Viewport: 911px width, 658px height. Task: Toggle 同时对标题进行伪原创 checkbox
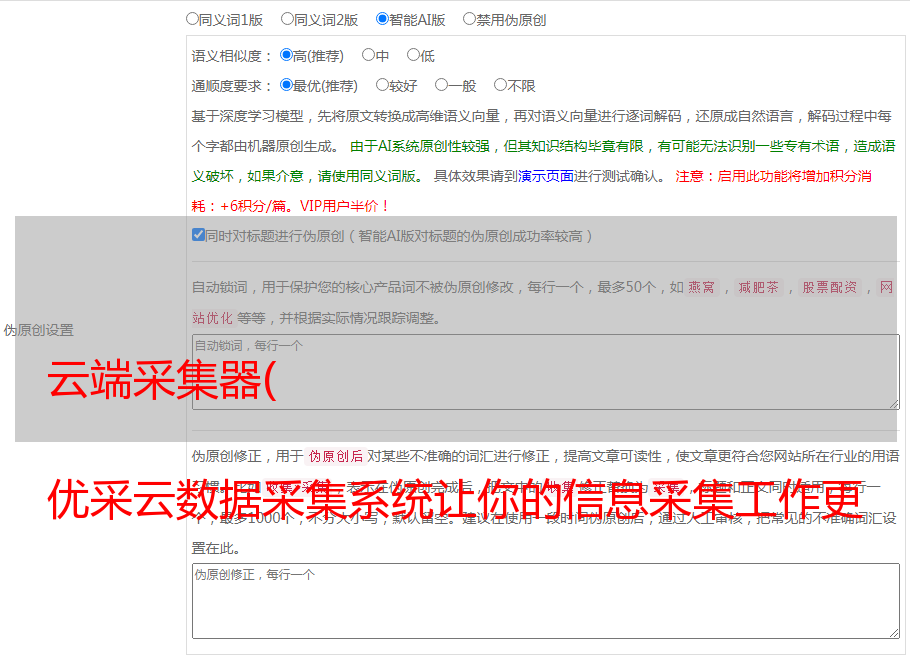pos(198,235)
